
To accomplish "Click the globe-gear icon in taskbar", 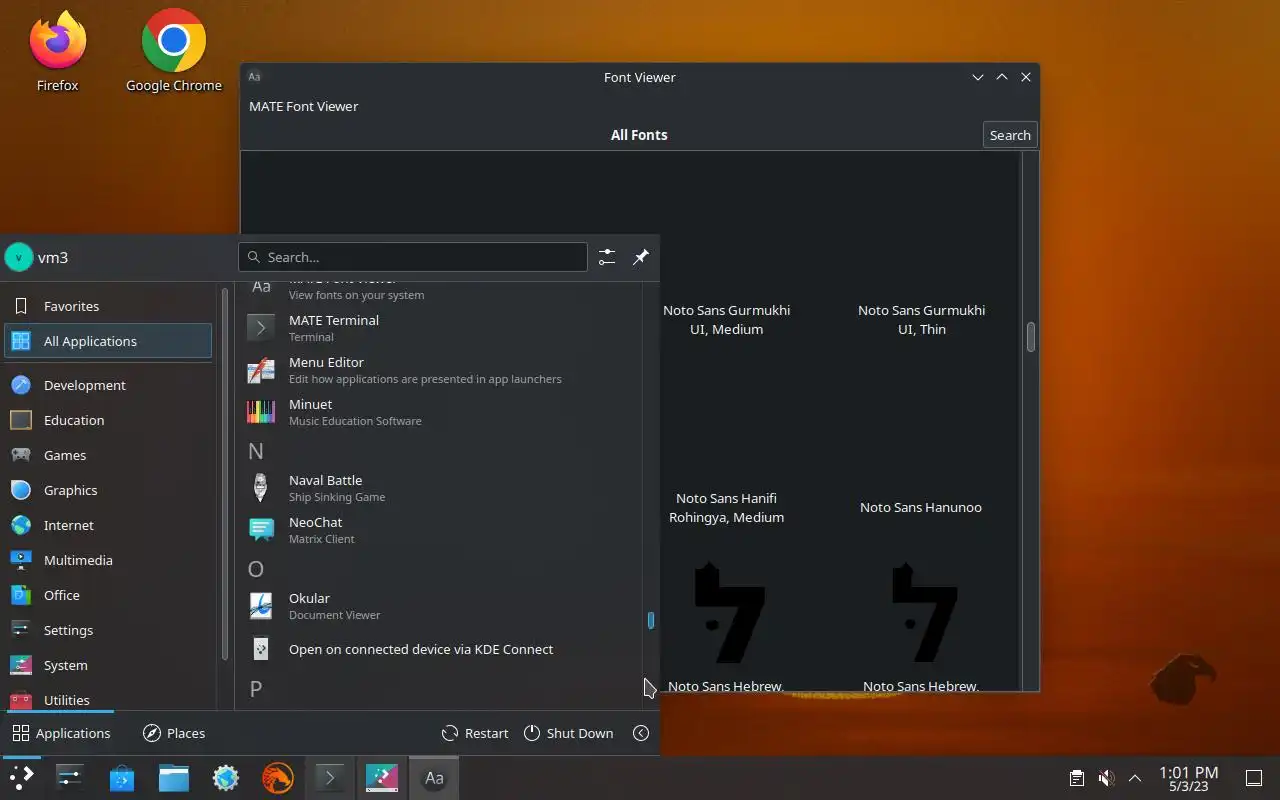I will click(226, 778).
